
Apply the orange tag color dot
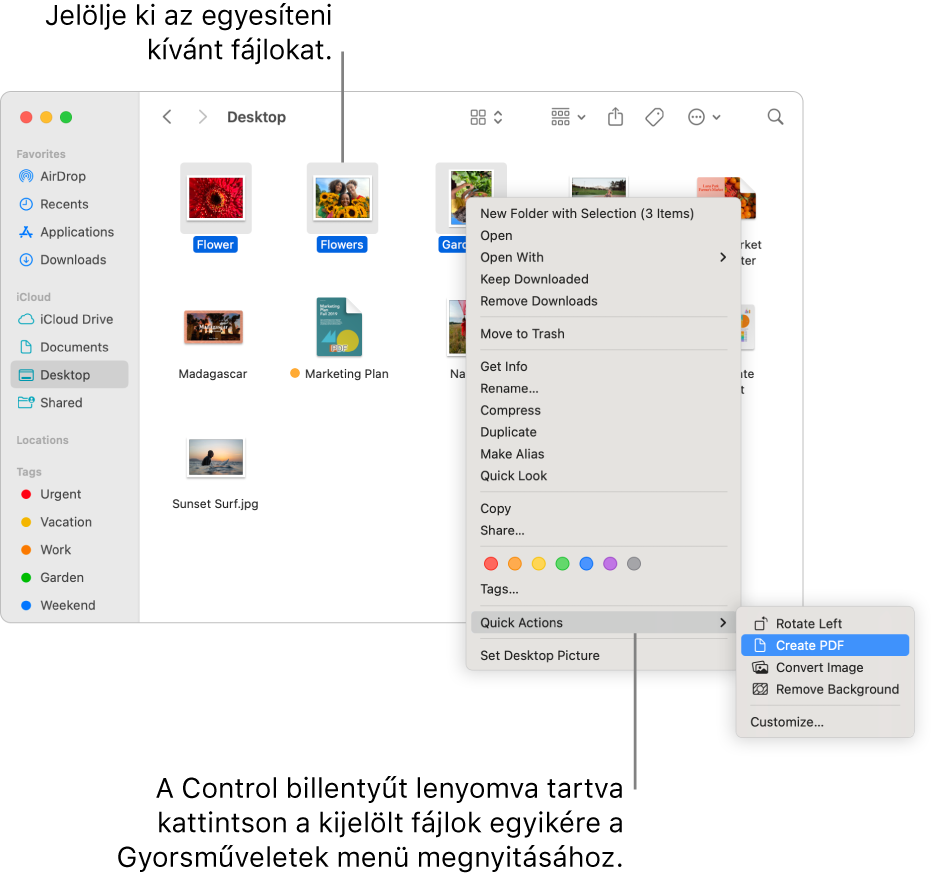515,564
